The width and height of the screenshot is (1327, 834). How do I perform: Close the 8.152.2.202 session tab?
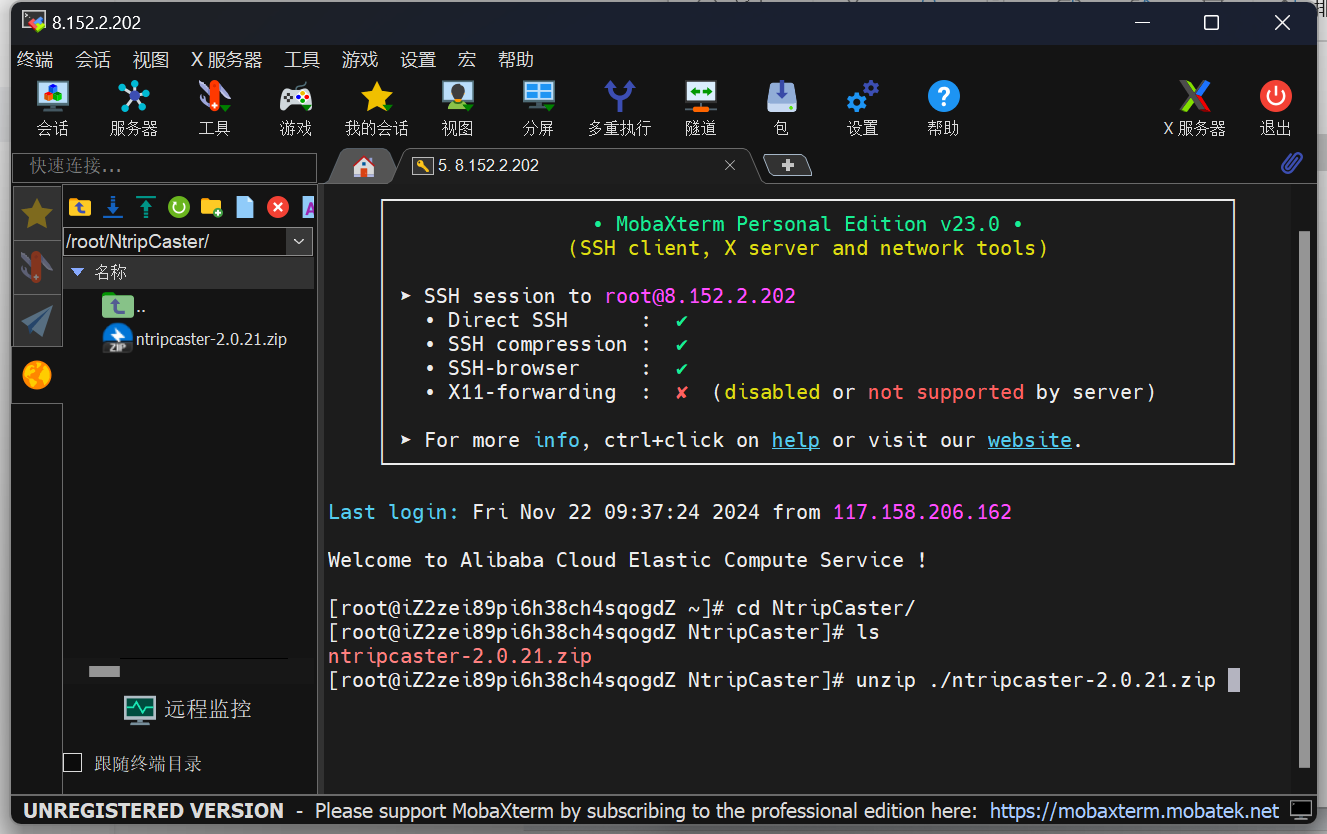click(730, 165)
